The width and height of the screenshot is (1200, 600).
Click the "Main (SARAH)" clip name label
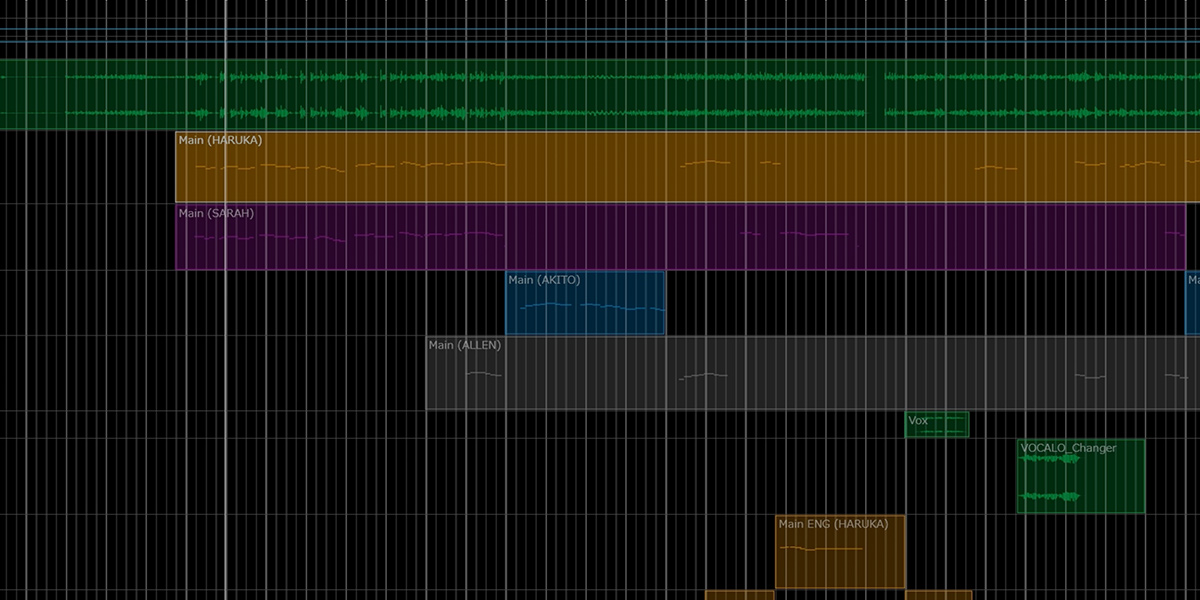click(216, 213)
